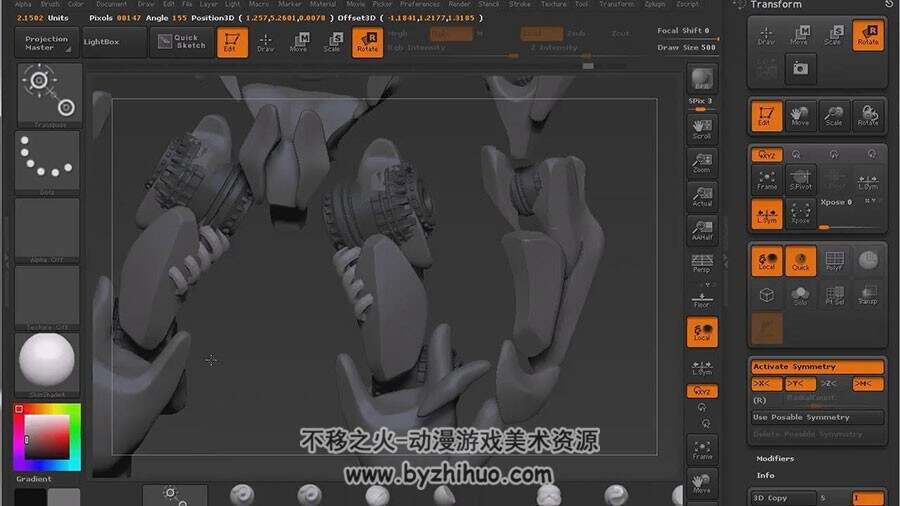Click the 3D Copy button
The width and height of the screenshot is (900, 506).
tap(783, 498)
